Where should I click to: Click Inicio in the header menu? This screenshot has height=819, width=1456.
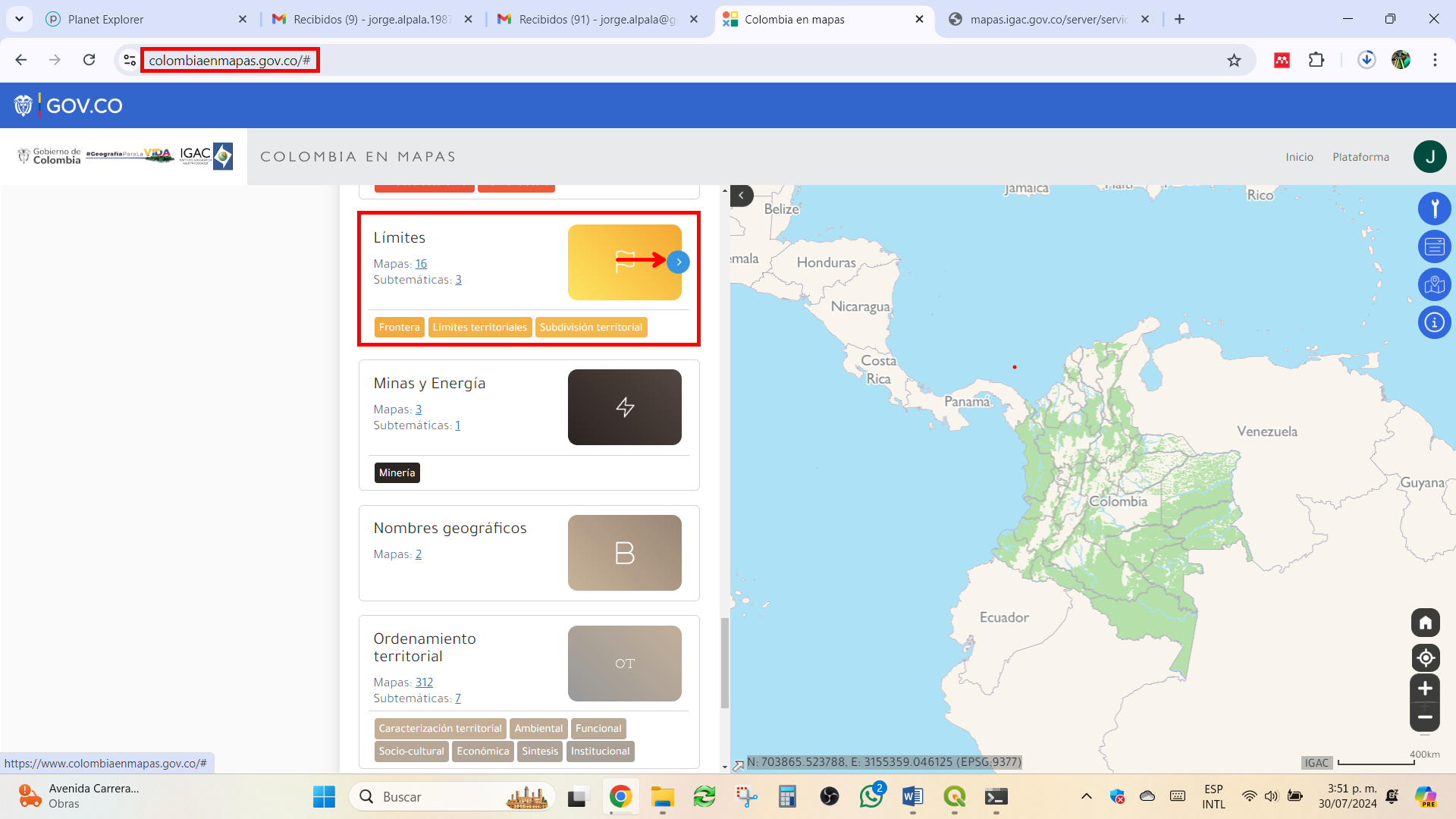[1299, 157]
